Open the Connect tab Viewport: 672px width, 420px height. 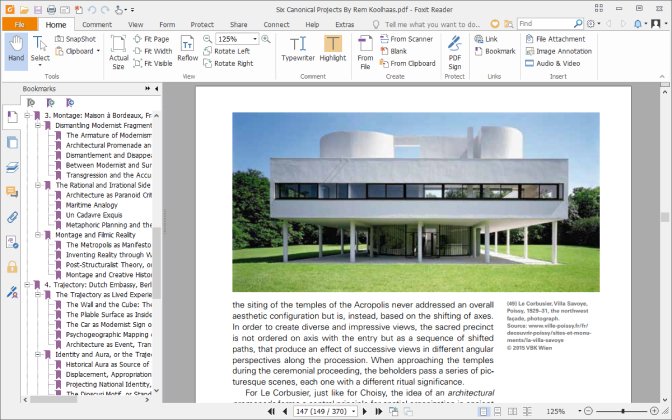click(x=276, y=24)
